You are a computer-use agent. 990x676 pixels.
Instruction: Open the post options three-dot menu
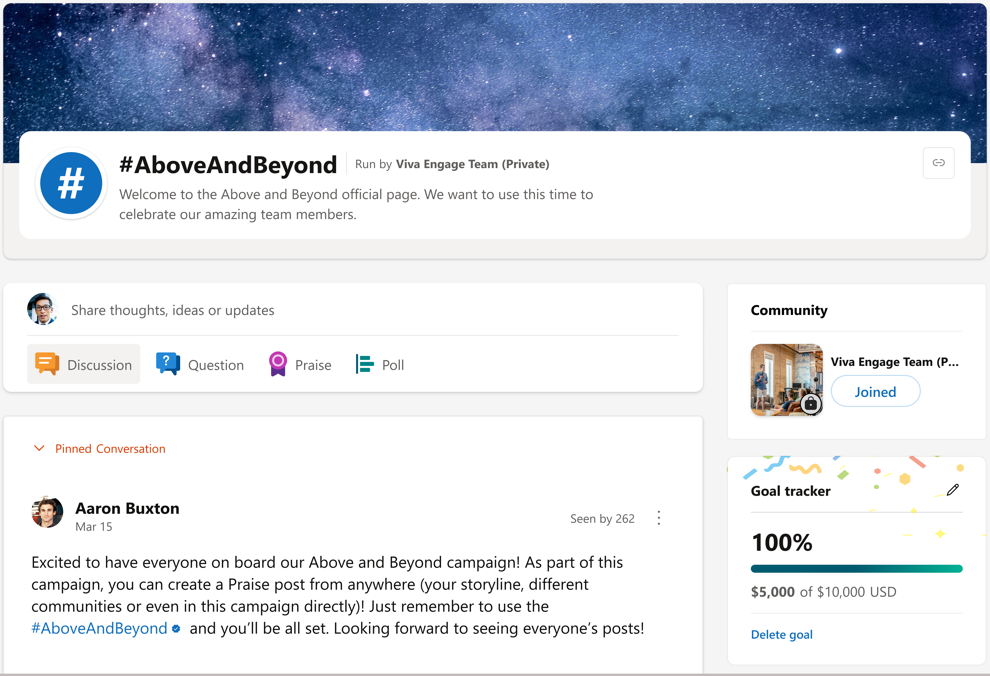click(x=659, y=518)
